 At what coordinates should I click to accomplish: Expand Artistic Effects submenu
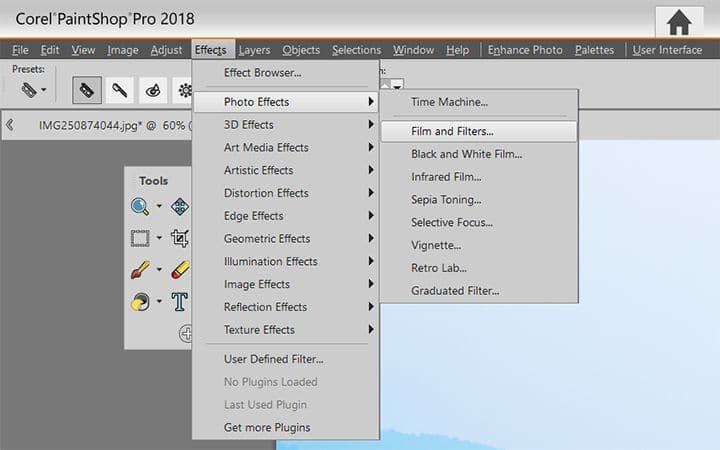[285, 170]
